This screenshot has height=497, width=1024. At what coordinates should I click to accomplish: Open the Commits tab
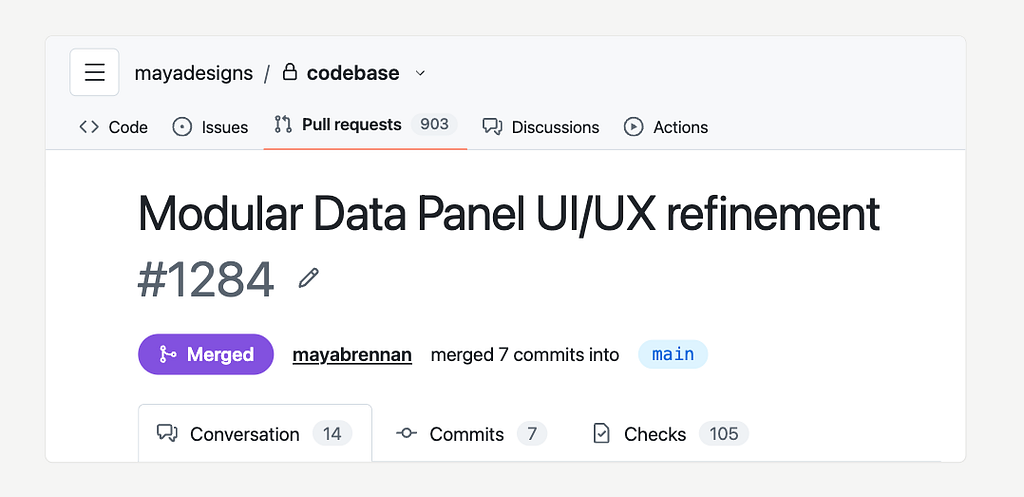[x=472, y=434]
